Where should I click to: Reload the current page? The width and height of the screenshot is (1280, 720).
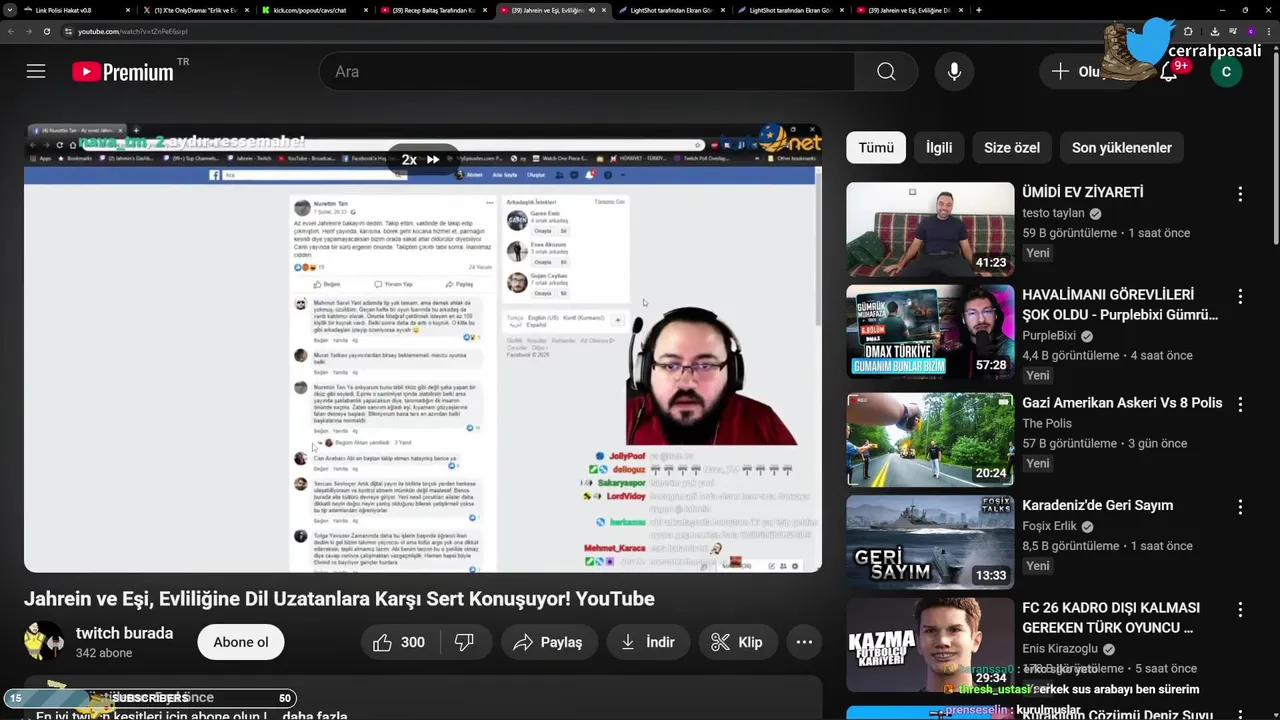coord(47,31)
